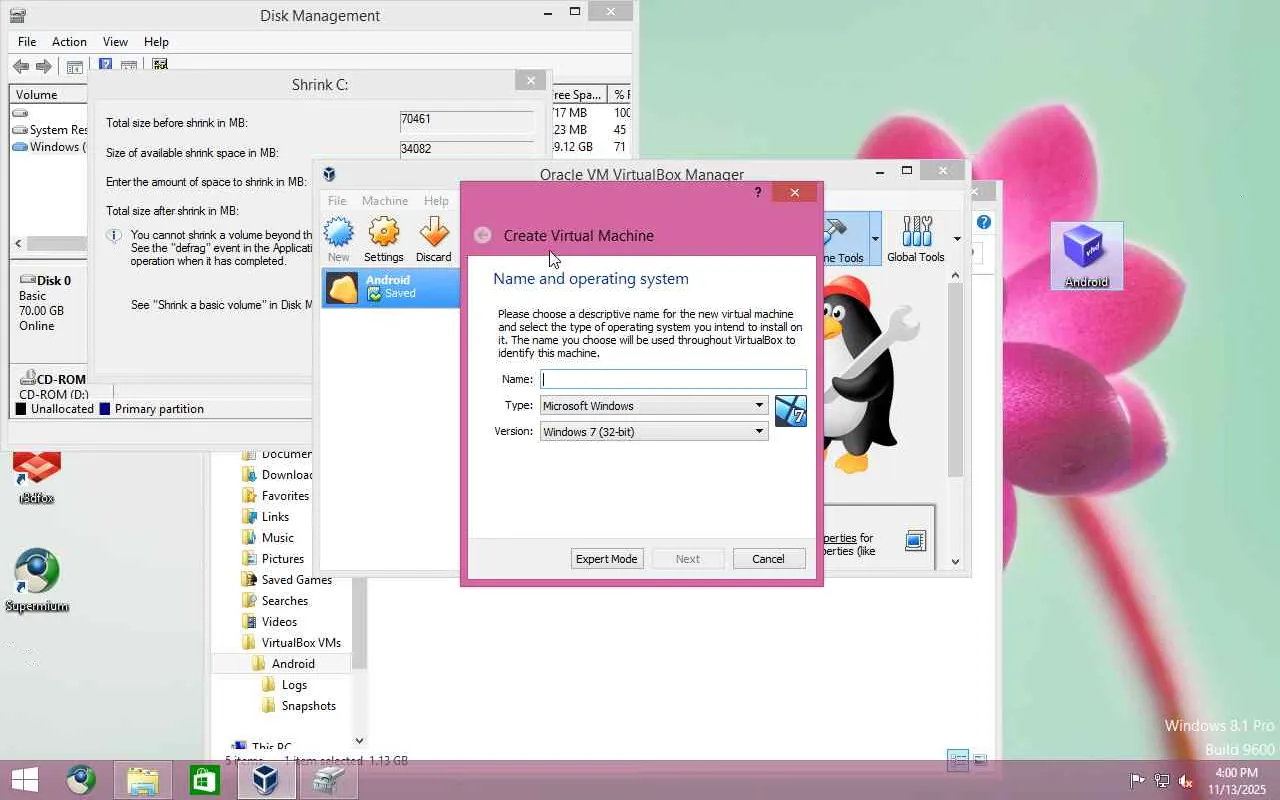Click the network tray icon
1280x800 pixels.
[1162, 781]
